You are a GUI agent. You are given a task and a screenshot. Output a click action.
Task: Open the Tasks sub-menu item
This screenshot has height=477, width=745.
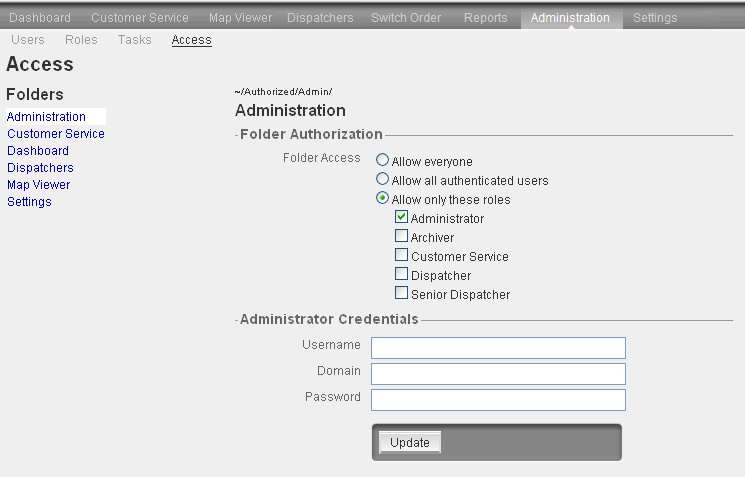click(134, 40)
